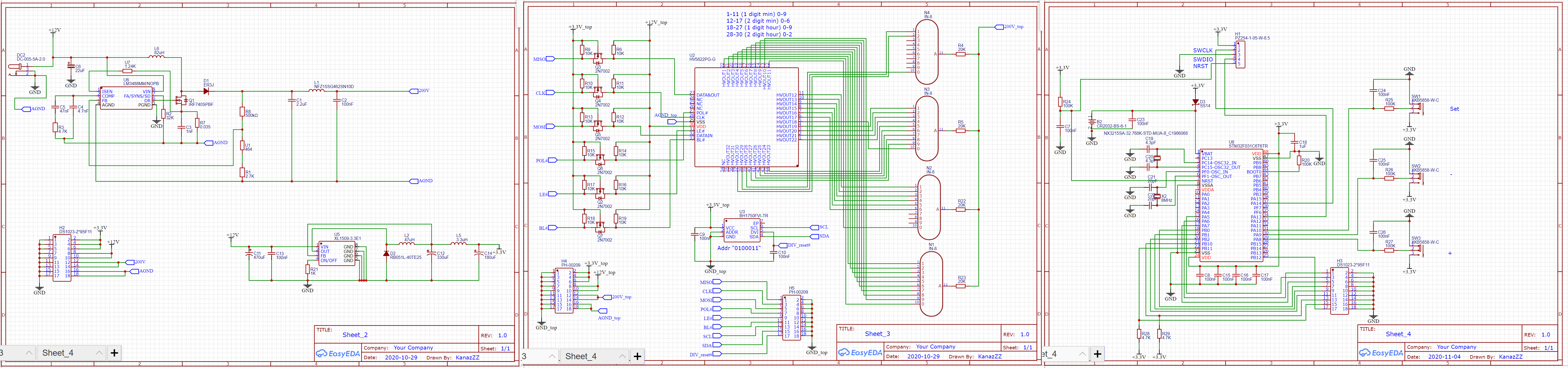The width and height of the screenshot is (1568, 368).
Task: Select the MISO net port beside R9
Action: click(x=544, y=59)
